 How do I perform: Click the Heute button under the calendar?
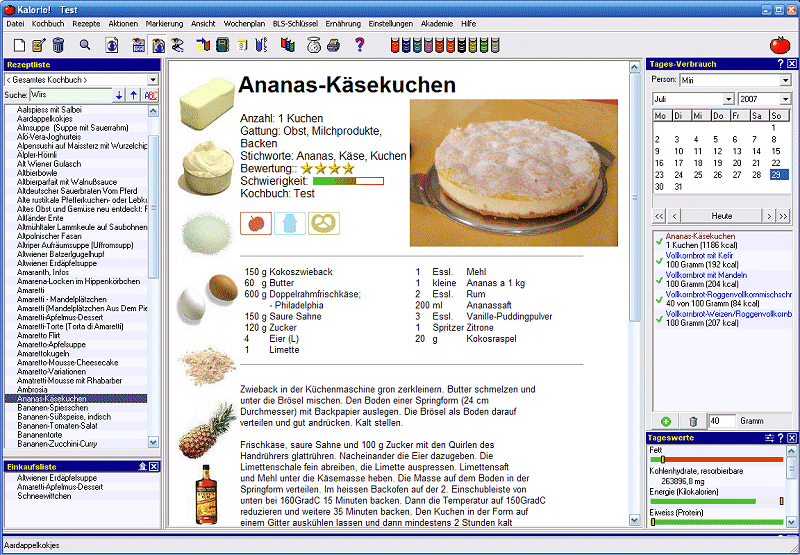point(721,216)
